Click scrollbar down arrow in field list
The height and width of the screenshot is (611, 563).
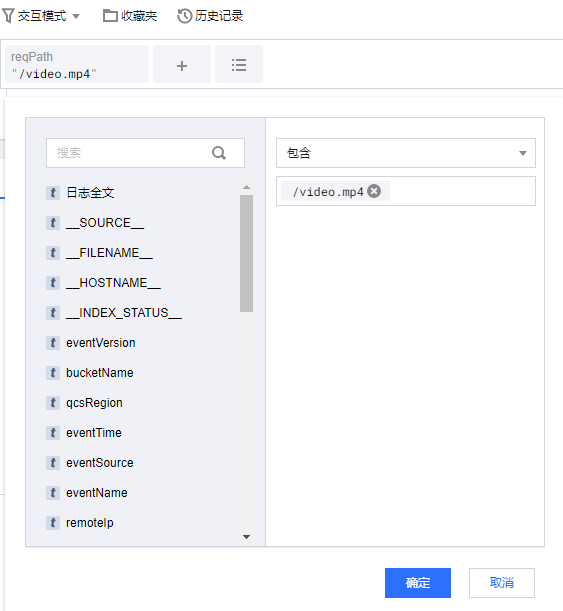pos(246,537)
